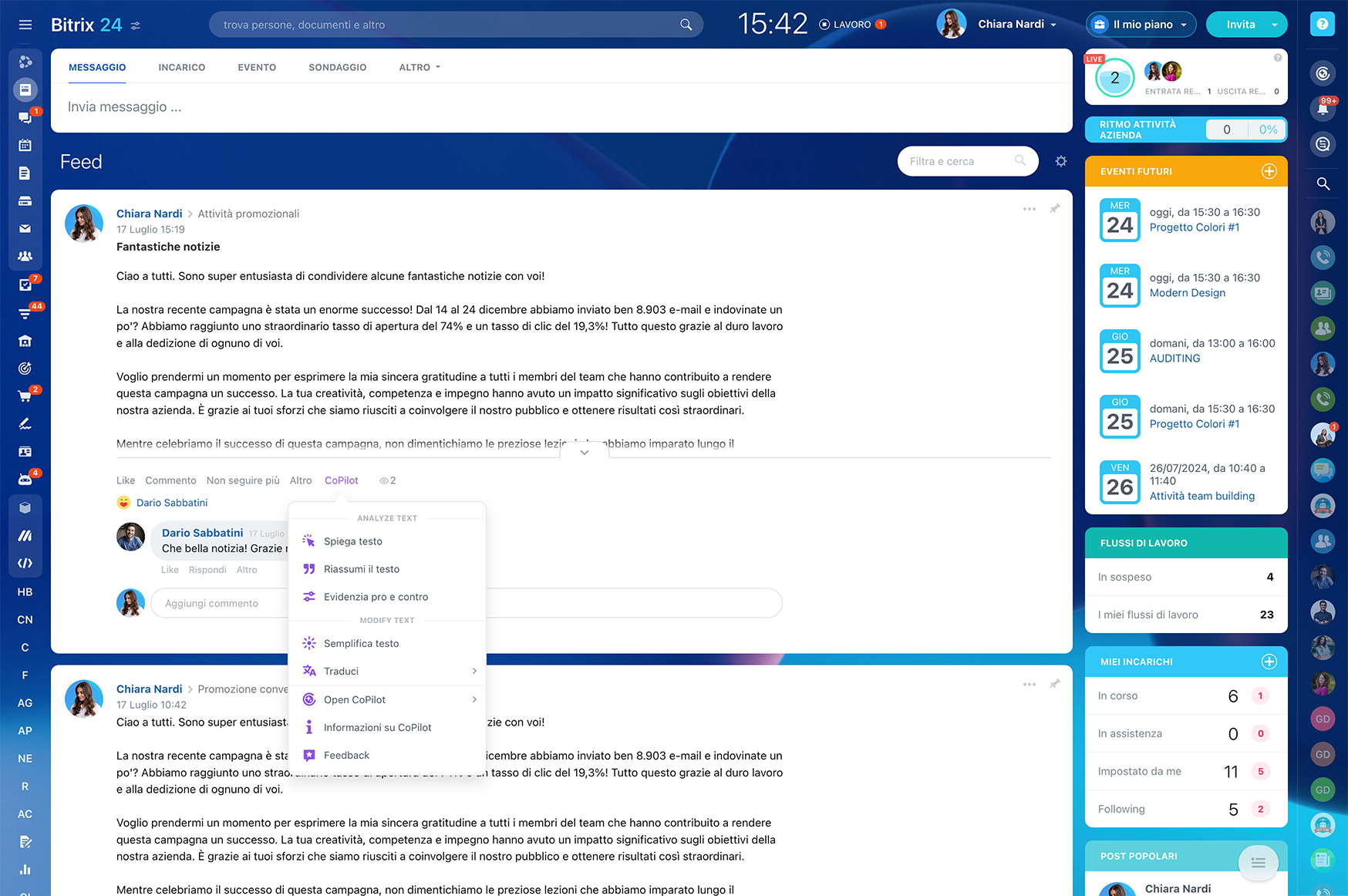Open the notifications bell icon
This screenshot has height=896, width=1348.
(x=1323, y=109)
